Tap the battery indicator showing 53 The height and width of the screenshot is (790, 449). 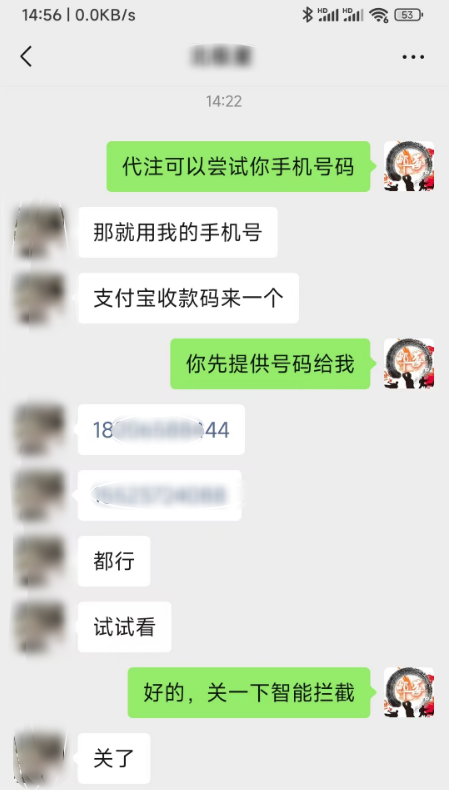tap(408, 15)
